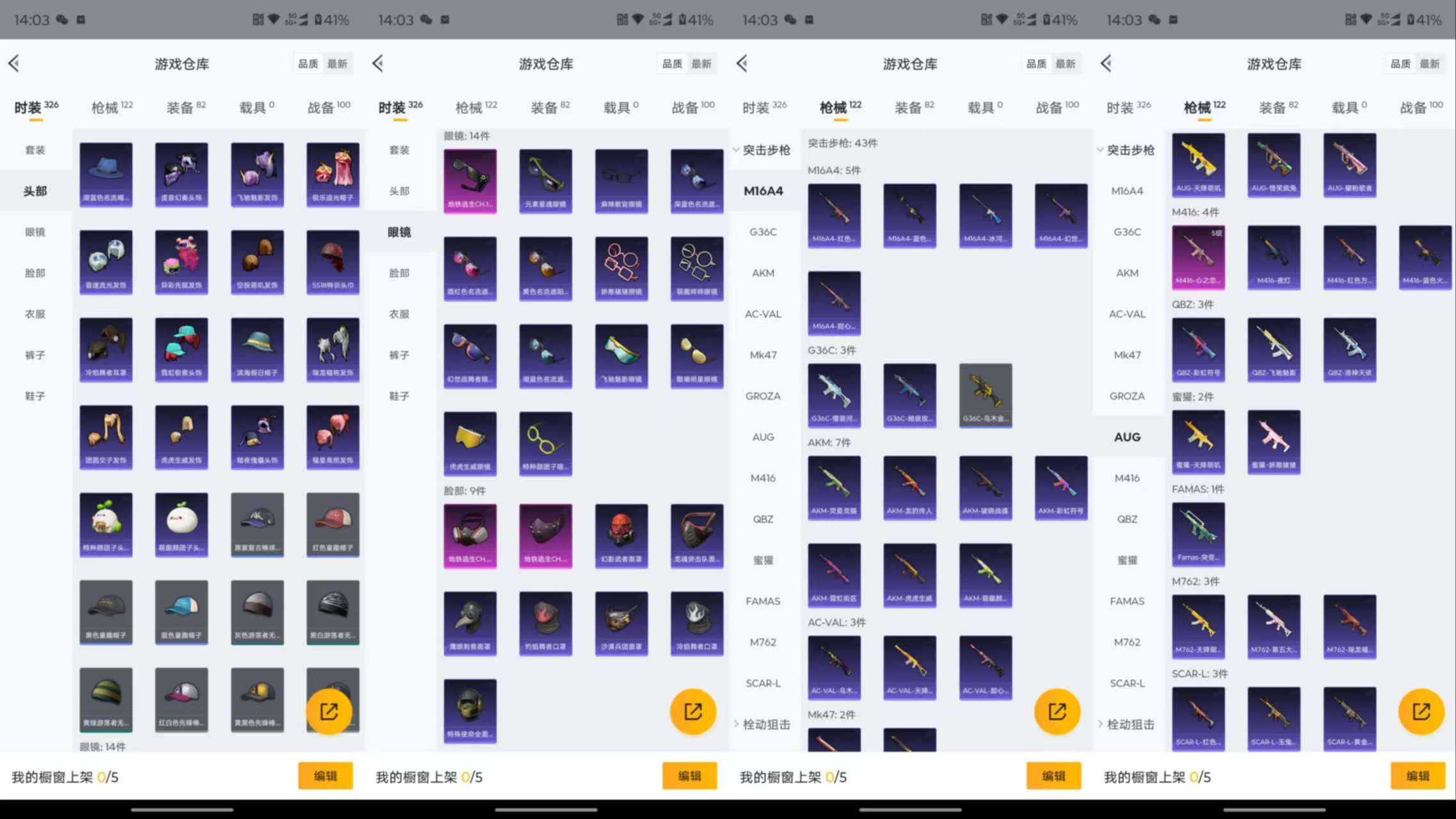The width and height of the screenshot is (1456, 819).
Task: Open the orange share icon on M16A4 screen
Action: pyautogui.click(x=1057, y=711)
